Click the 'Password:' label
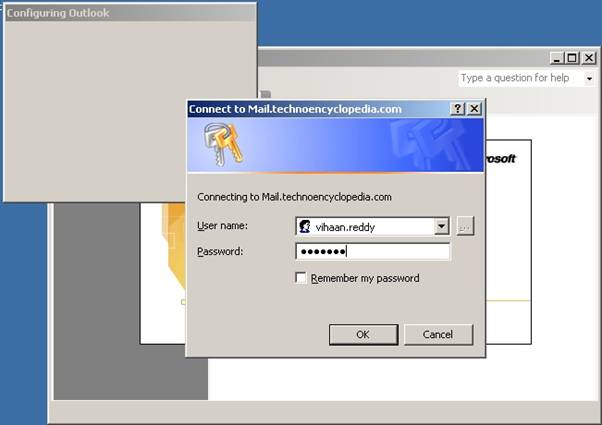Screen dimensions: 602x425 [220, 251]
